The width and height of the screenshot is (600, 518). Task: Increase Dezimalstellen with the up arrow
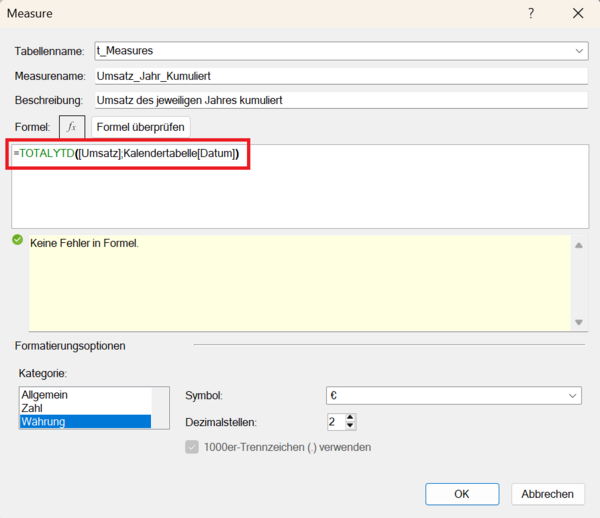click(x=351, y=417)
